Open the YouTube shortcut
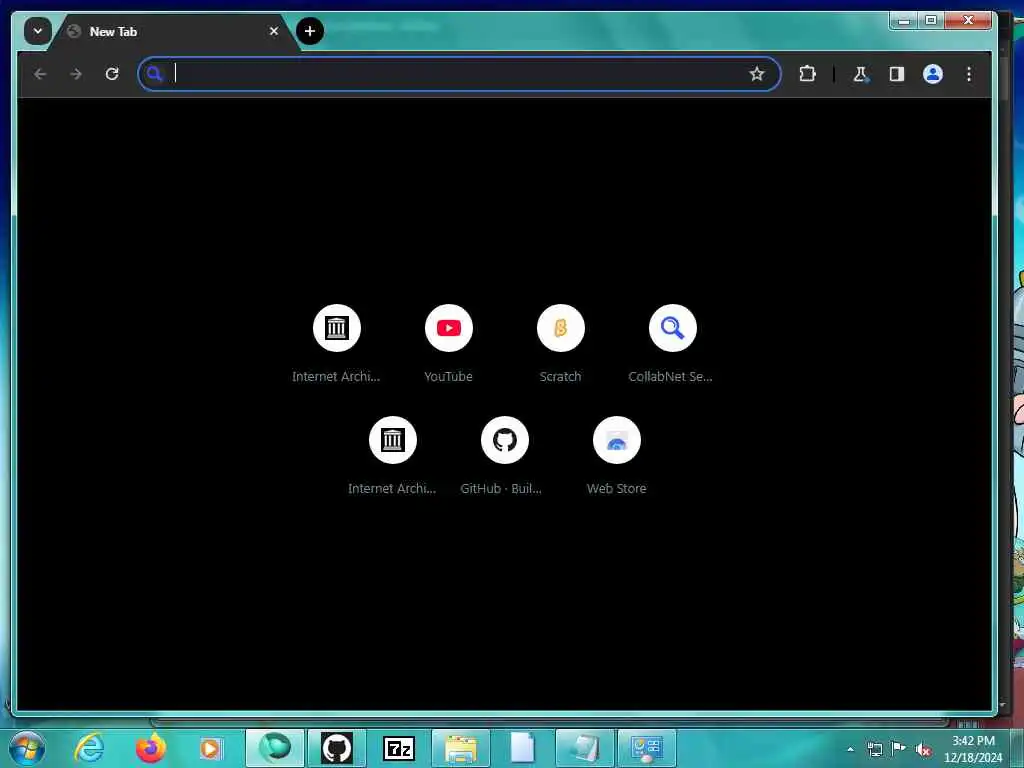The width and height of the screenshot is (1024, 768). [x=449, y=328]
